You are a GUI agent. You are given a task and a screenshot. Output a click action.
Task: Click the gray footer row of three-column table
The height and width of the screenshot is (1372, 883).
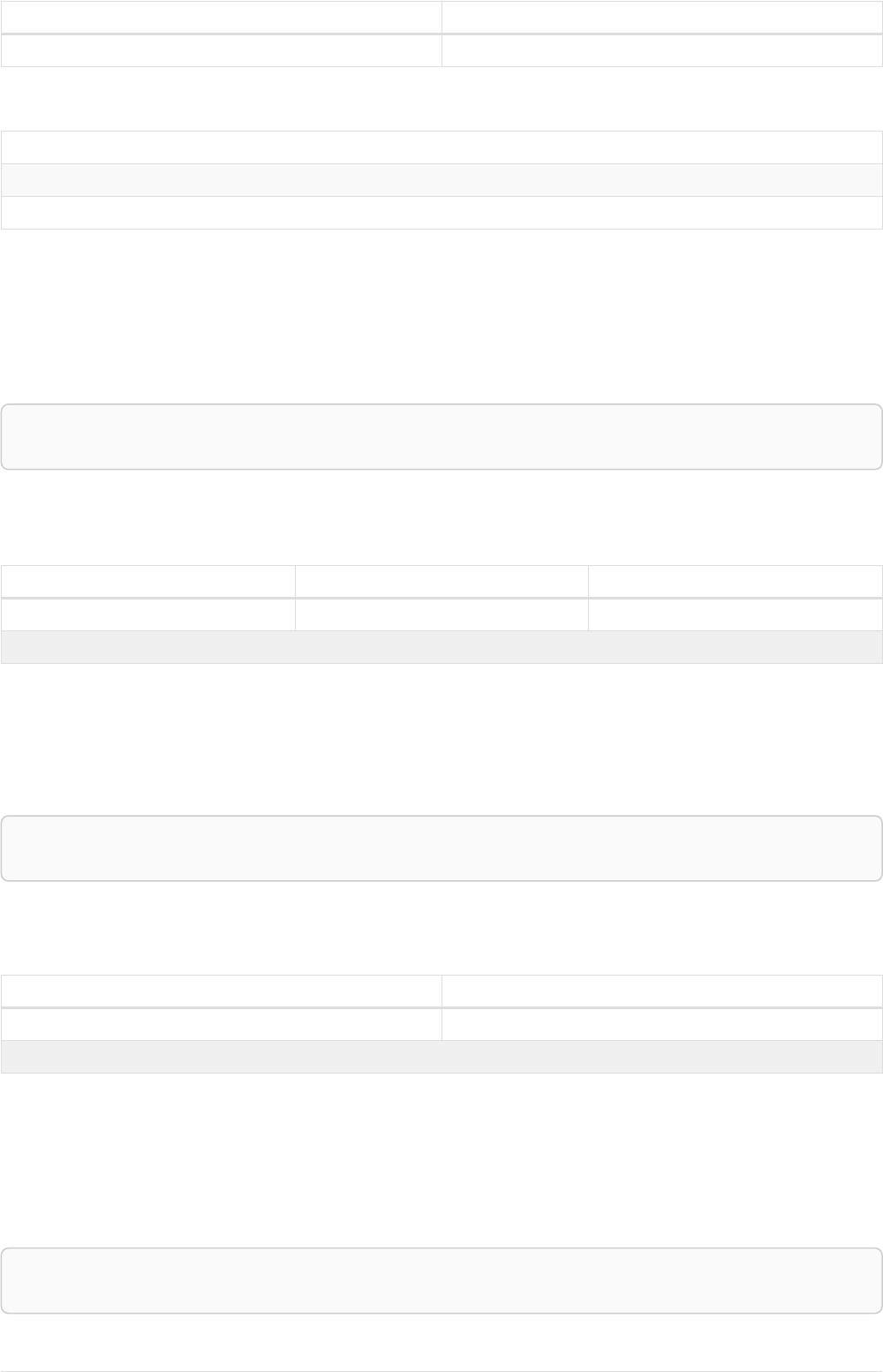441,647
